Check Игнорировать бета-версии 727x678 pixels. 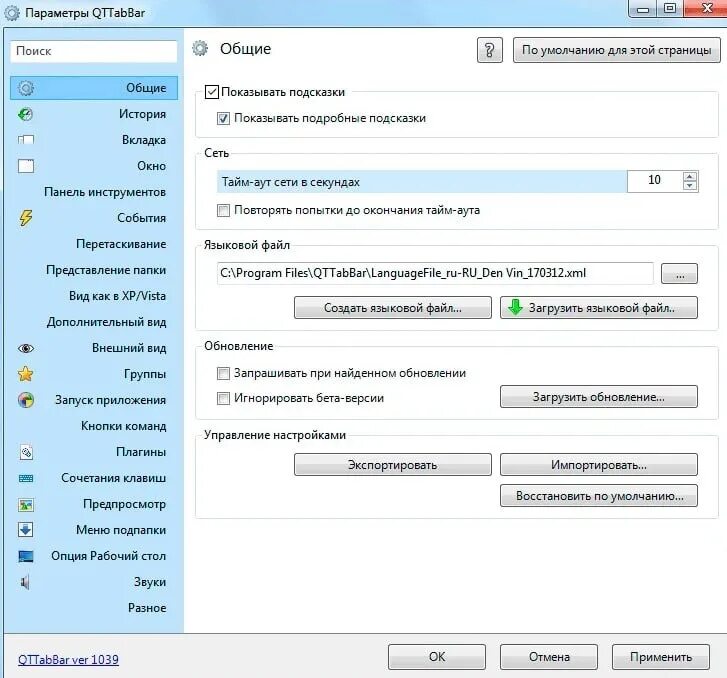223,398
